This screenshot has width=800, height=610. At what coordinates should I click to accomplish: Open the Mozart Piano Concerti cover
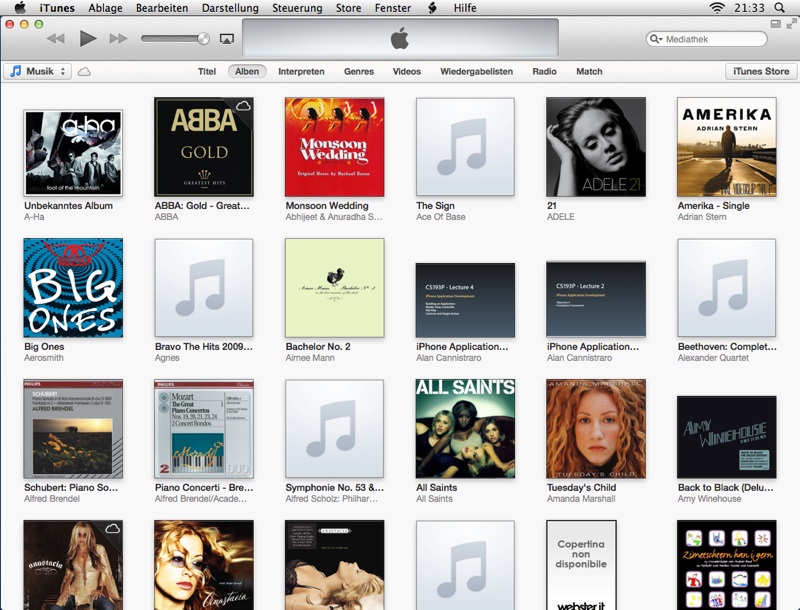click(x=204, y=428)
